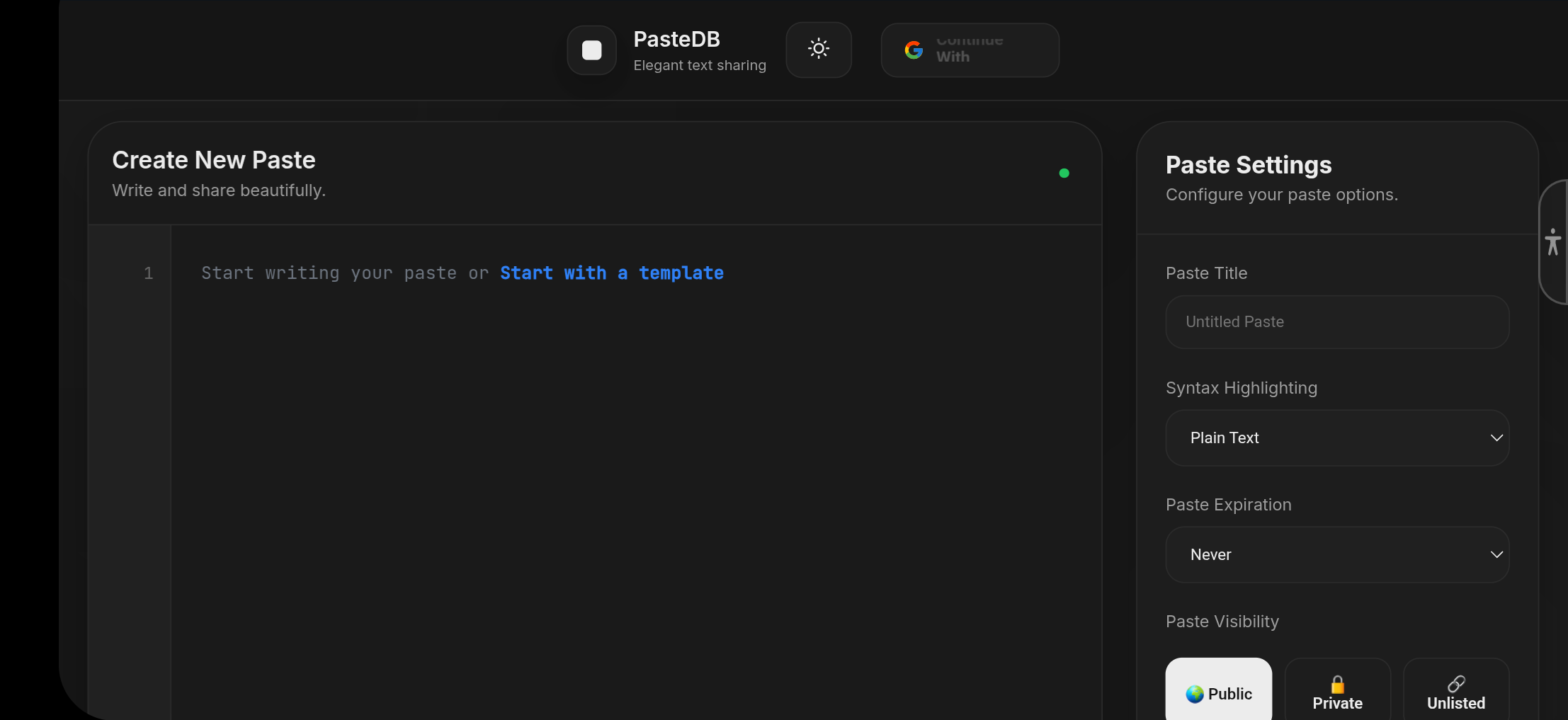Viewport: 1568px width, 720px height.
Task: Focus the Untitled Paste title field
Action: tap(1337, 322)
